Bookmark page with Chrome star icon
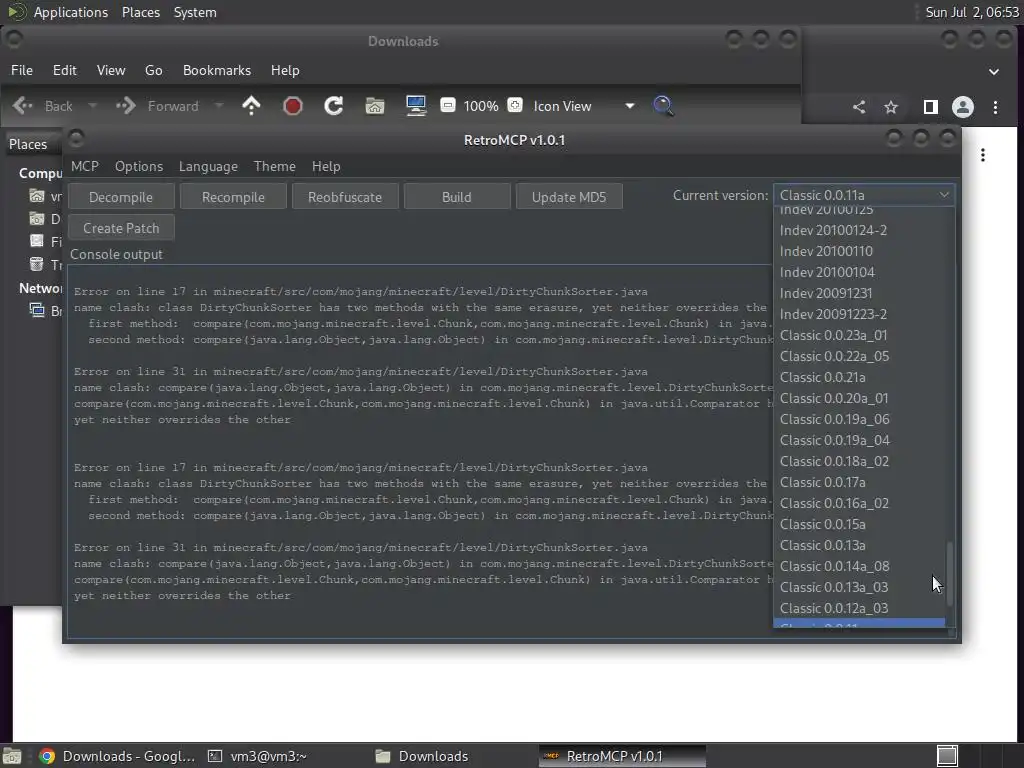Screen dimensions: 1024x768 pos(891,107)
